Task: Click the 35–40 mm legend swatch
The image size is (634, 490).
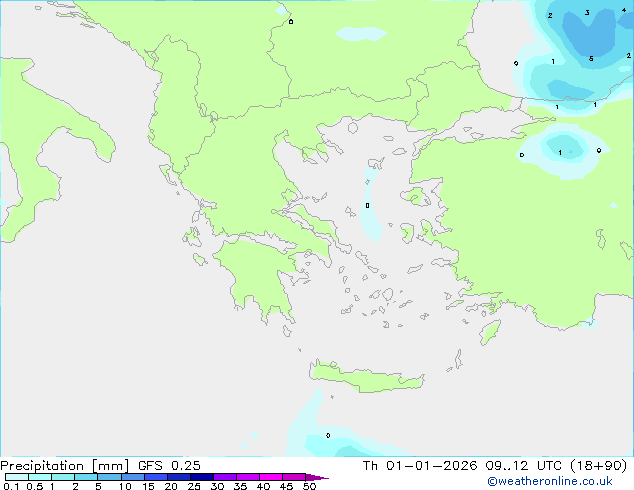Action: click(248, 477)
